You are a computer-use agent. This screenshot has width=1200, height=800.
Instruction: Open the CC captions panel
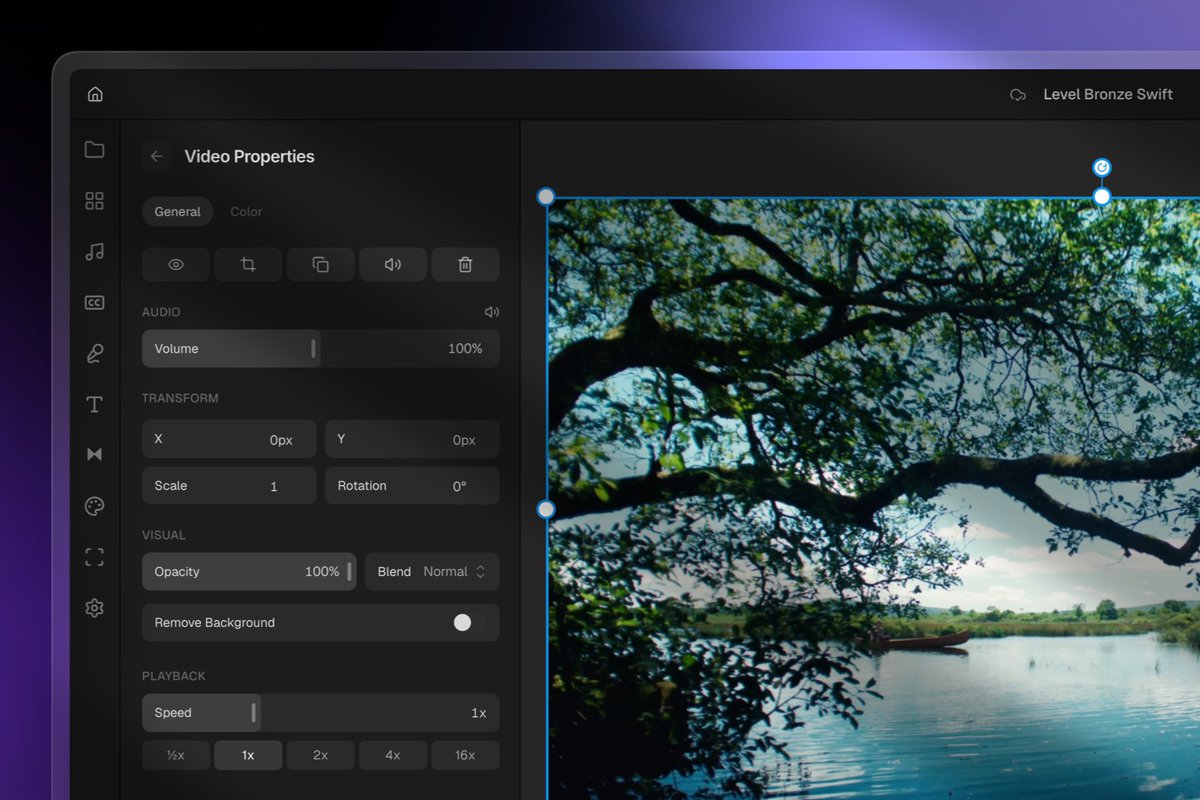click(x=94, y=303)
